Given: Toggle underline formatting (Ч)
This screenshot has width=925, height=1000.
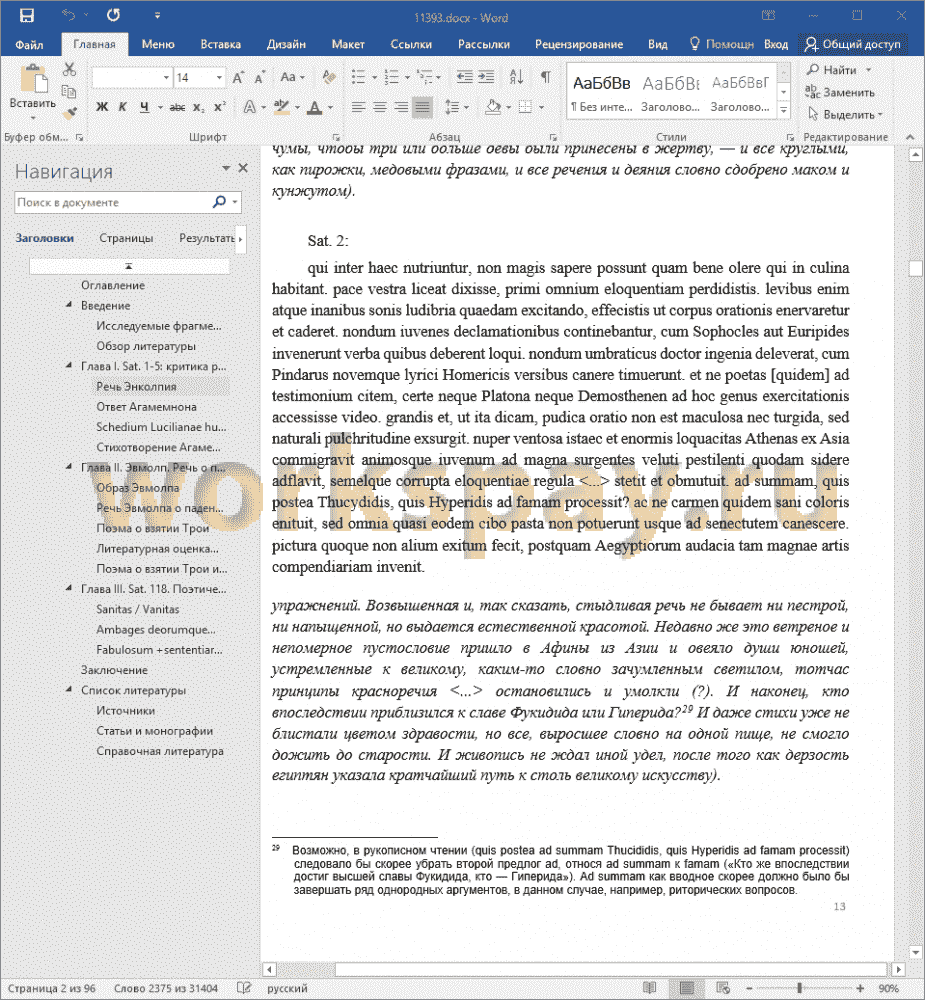Looking at the screenshot, I should pyautogui.click(x=144, y=107).
